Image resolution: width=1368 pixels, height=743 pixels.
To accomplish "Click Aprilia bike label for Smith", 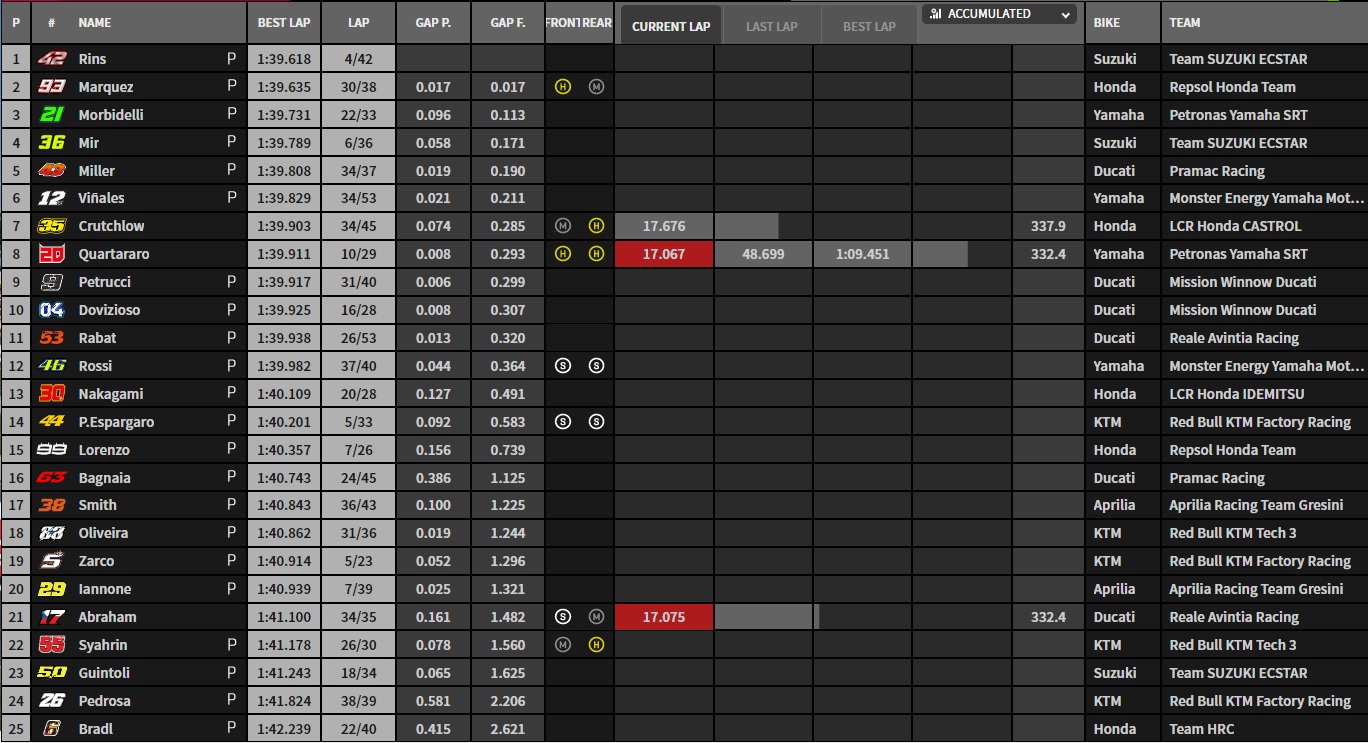I will (x=1114, y=505).
